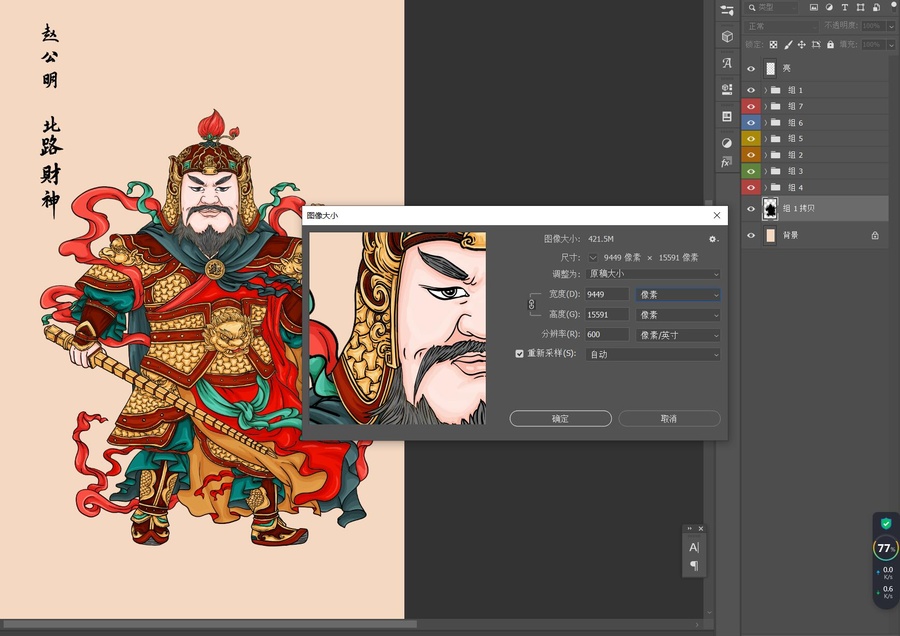The image size is (900, 636).
Task: Toggle layer filtering switch at top right
Action: pos(893,7)
